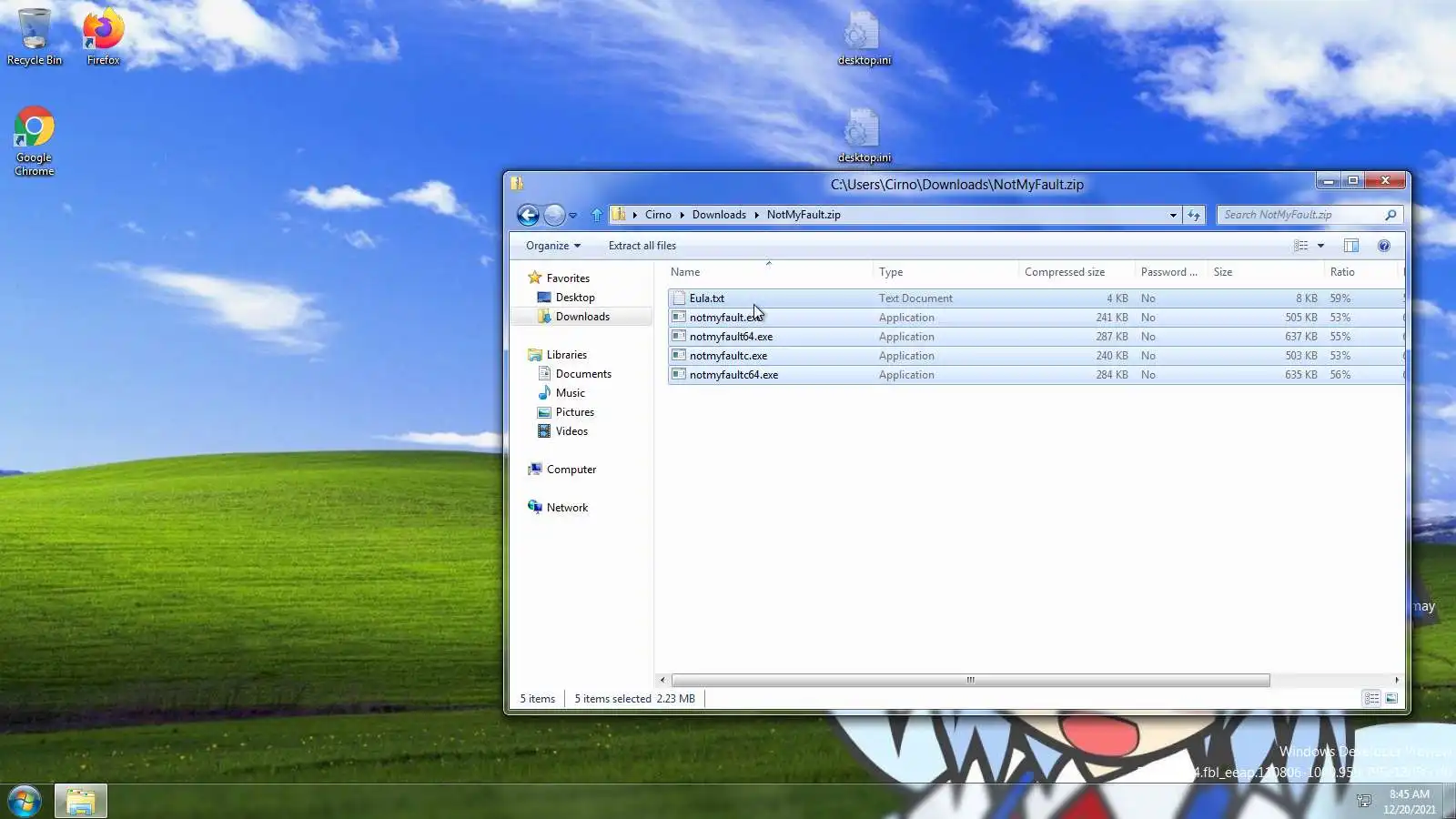1456x819 pixels.
Task: Sort by Compressed size column header
Action: (1077, 272)
